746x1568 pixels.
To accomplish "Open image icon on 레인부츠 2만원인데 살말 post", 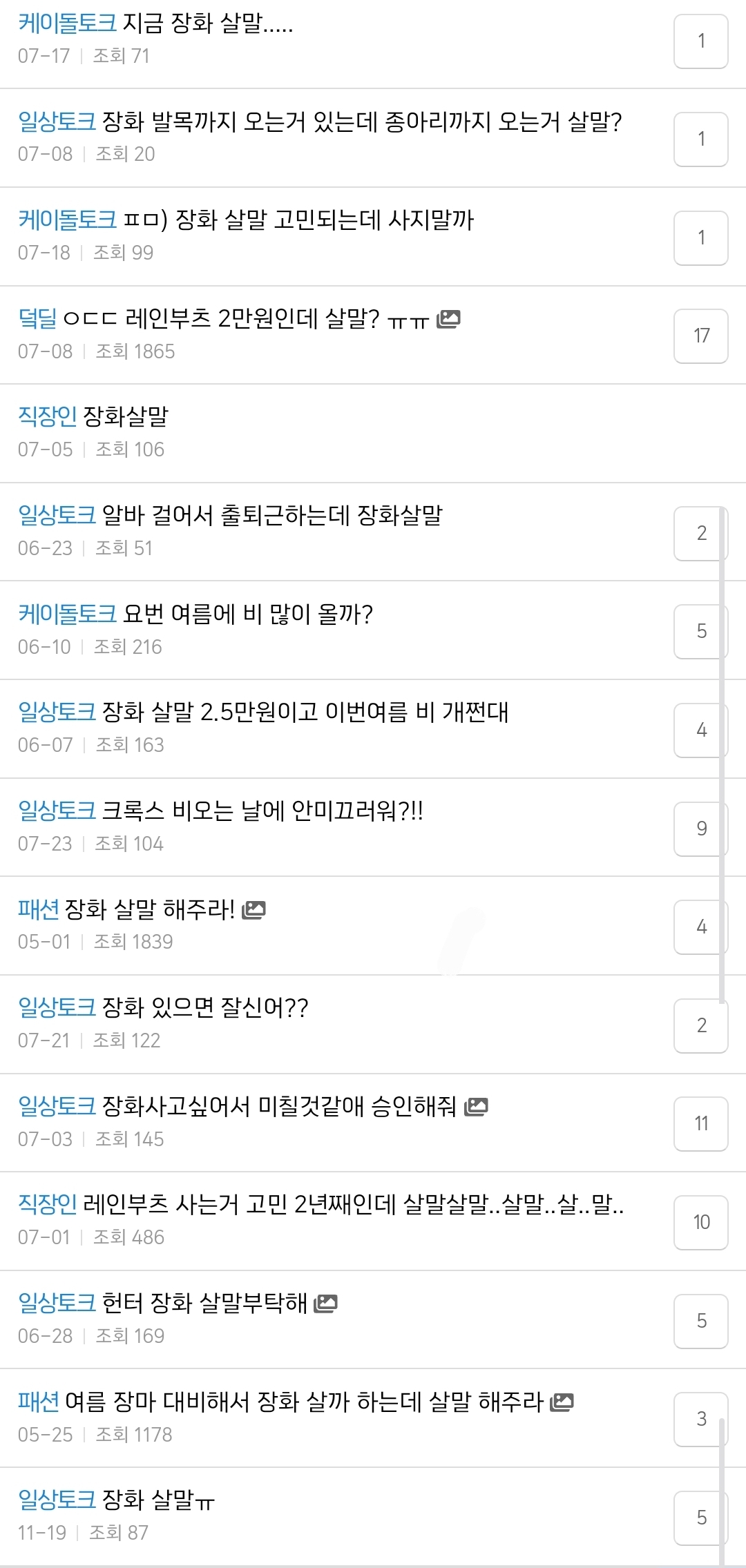I will click(448, 318).
